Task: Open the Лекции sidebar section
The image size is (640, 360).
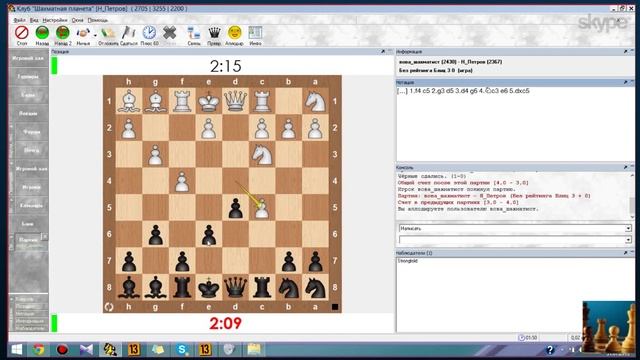Action: tap(28, 113)
